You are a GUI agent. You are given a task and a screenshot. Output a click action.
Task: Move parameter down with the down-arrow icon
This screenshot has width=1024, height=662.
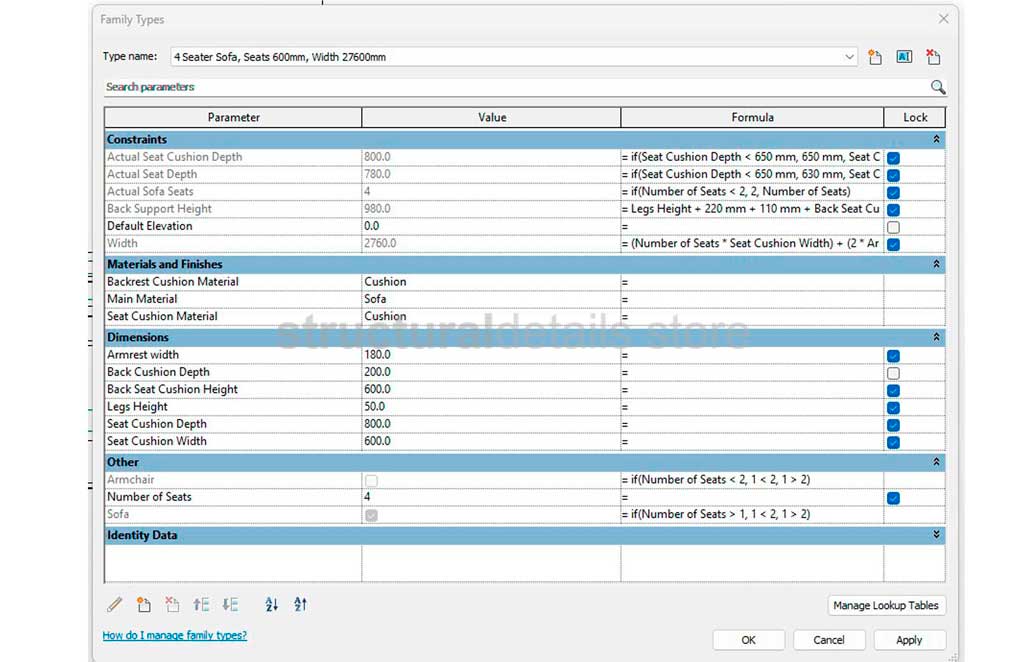(x=230, y=604)
